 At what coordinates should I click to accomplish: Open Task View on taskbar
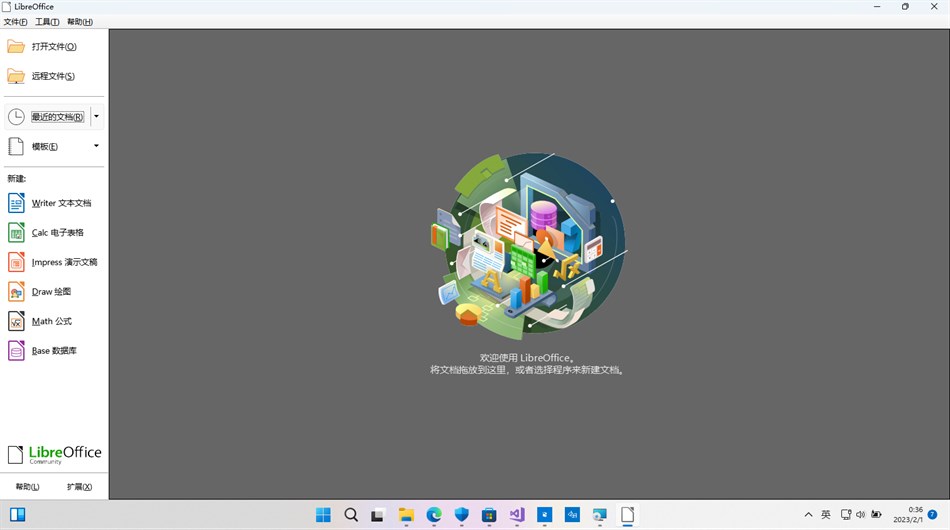point(377,515)
